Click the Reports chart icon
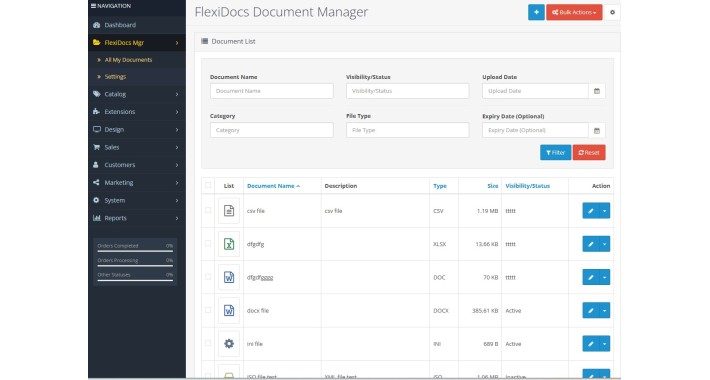This screenshot has width=710, height=380. [x=96, y=218]
